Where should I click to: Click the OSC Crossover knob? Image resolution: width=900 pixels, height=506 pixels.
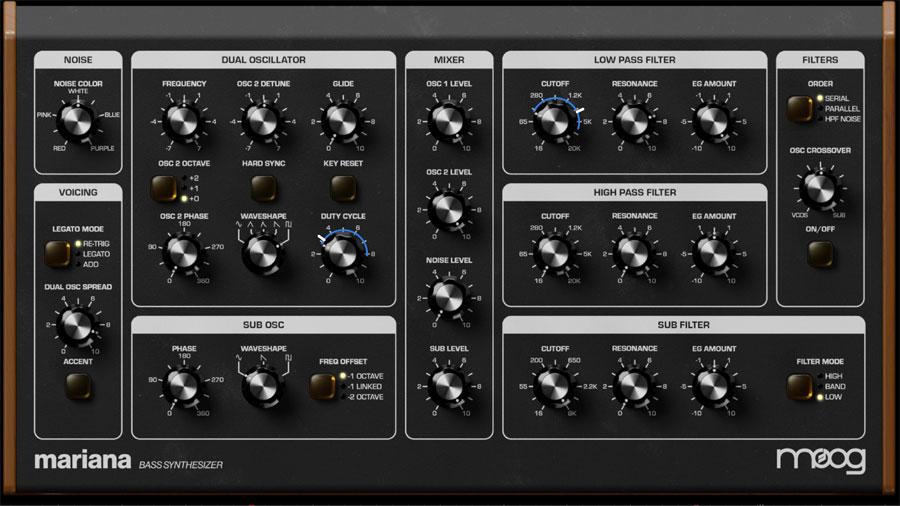(820, 189)
